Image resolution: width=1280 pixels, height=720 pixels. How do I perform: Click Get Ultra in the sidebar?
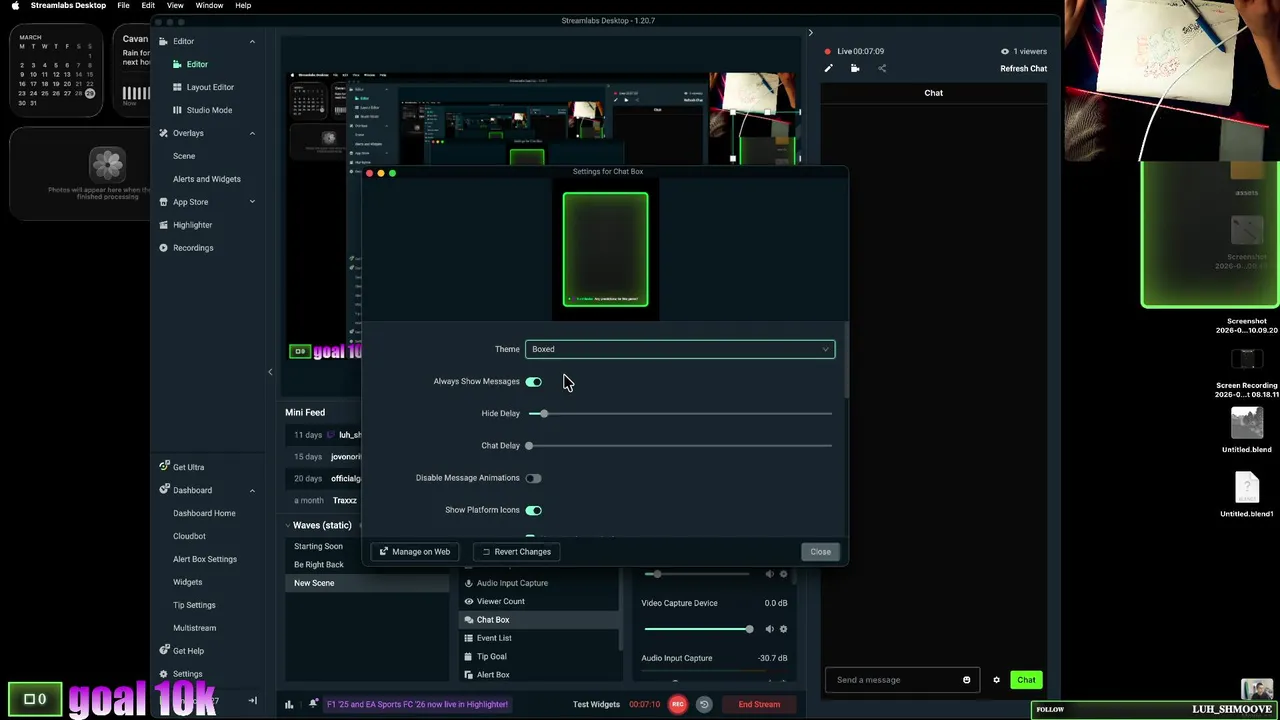[x=188, y=467]
